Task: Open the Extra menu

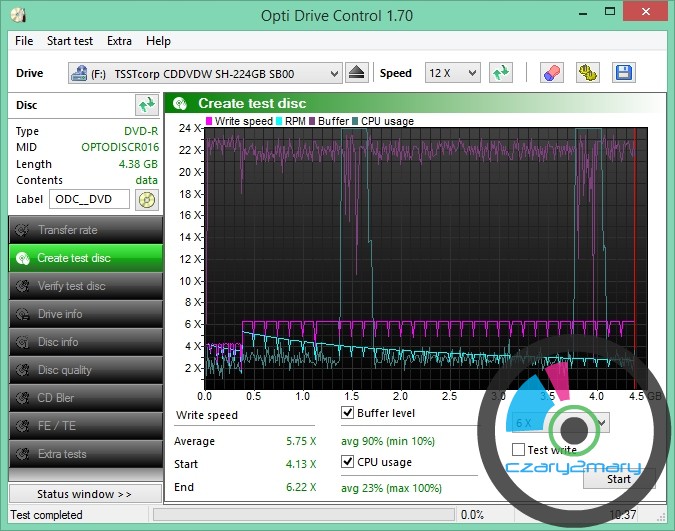Action: [119, 41]
